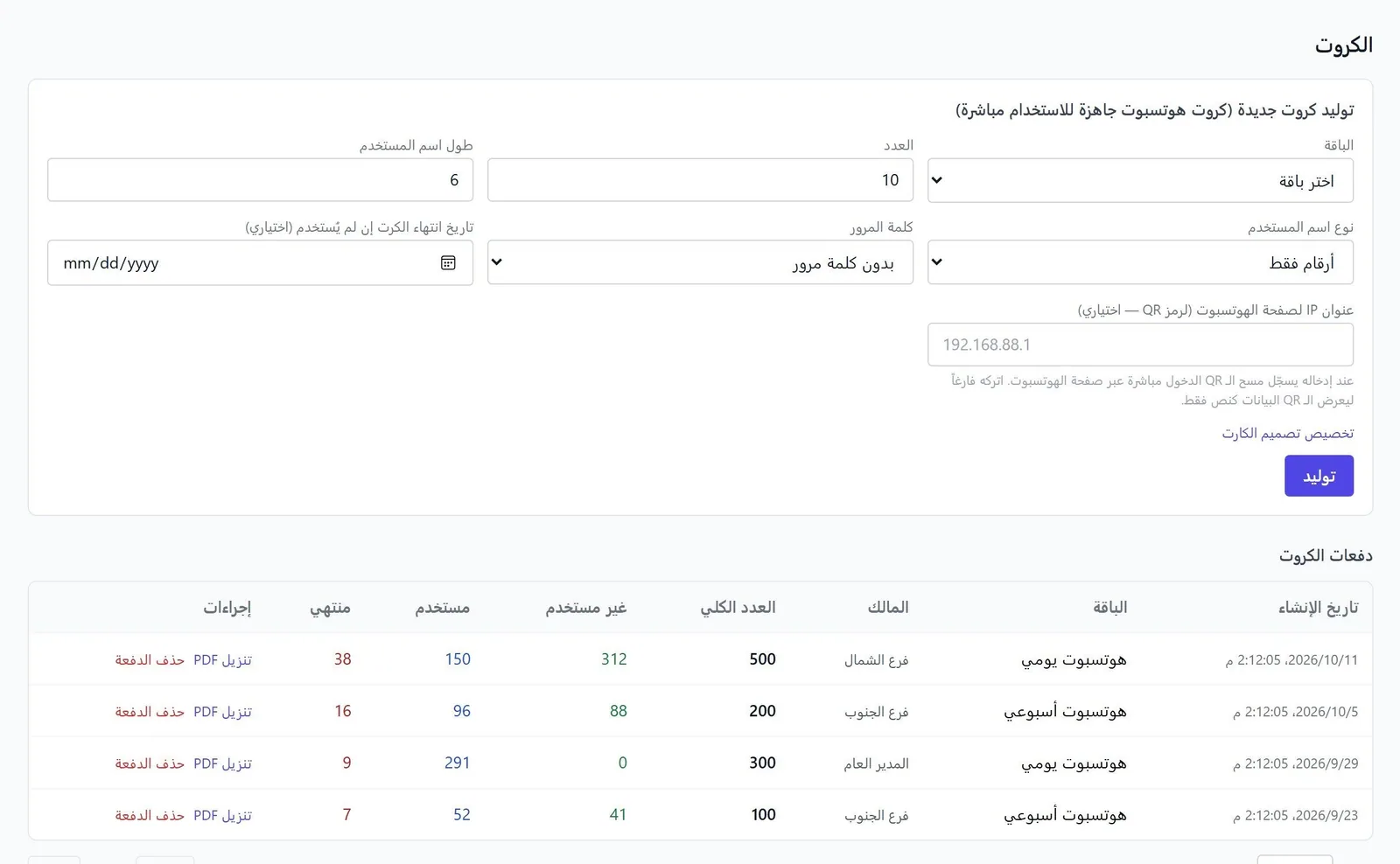This screenshot has height=864, width=1400.
Task: Click owner فرع الشمال cell
Action: (876, 660)
